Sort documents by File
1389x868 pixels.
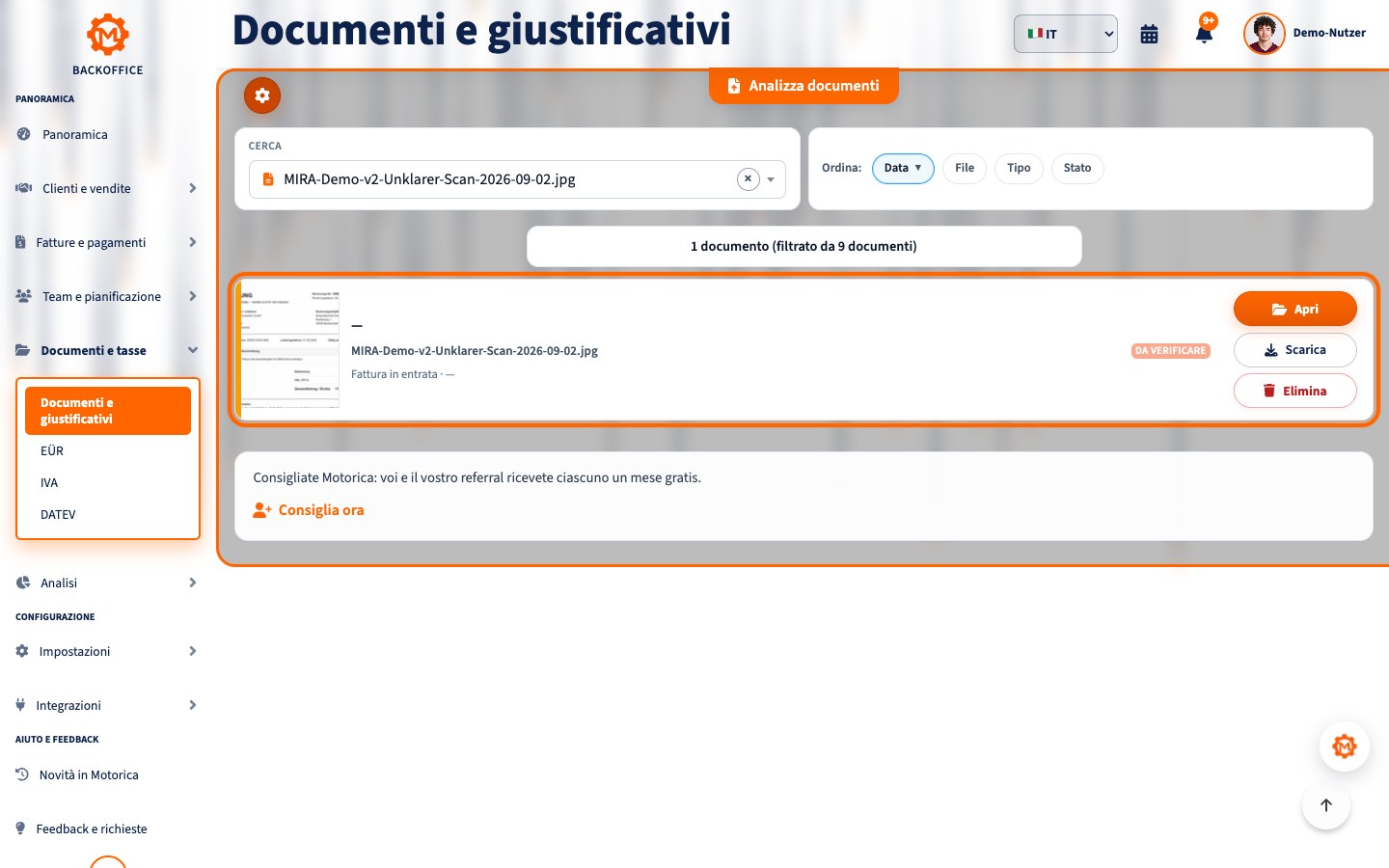tap(965, 168)
